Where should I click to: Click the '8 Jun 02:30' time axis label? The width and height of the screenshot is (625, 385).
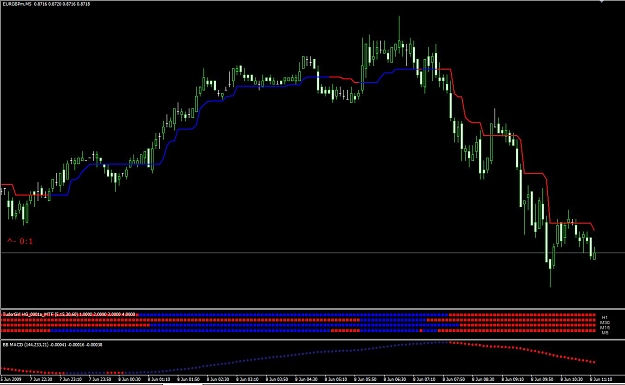point(218,379)
